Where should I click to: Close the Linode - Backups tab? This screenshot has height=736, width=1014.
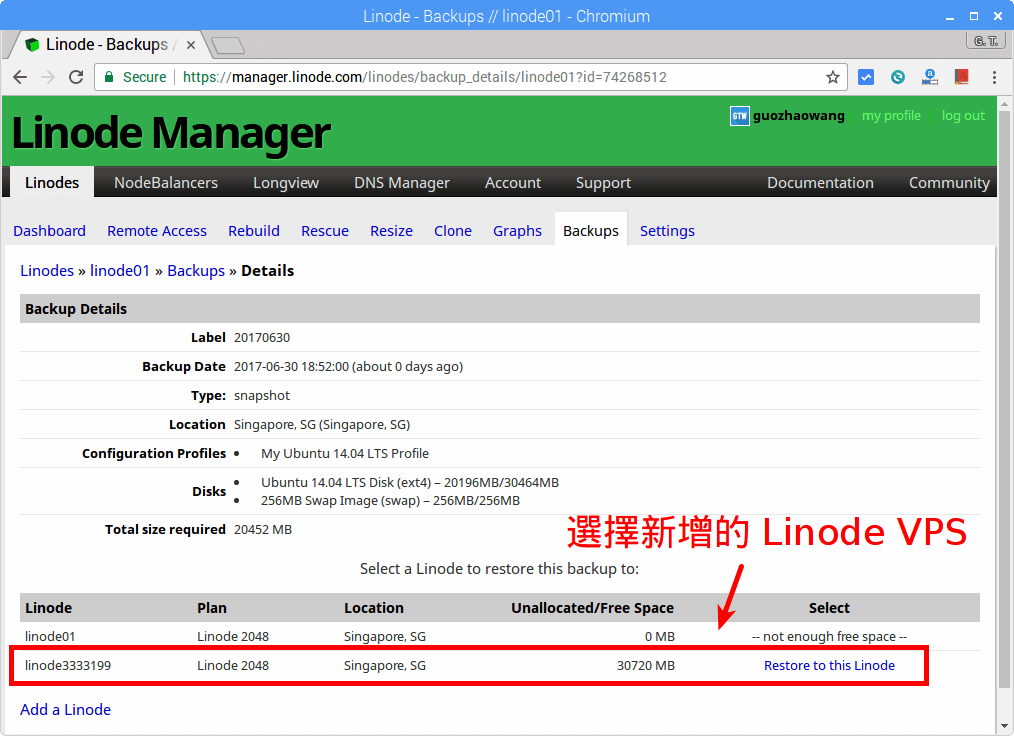187,45
